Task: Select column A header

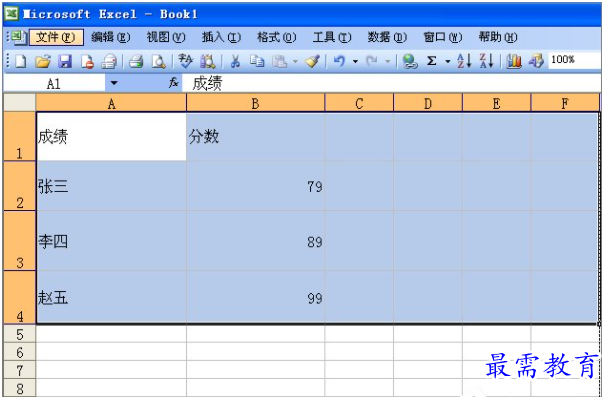Action: point(111,103)
